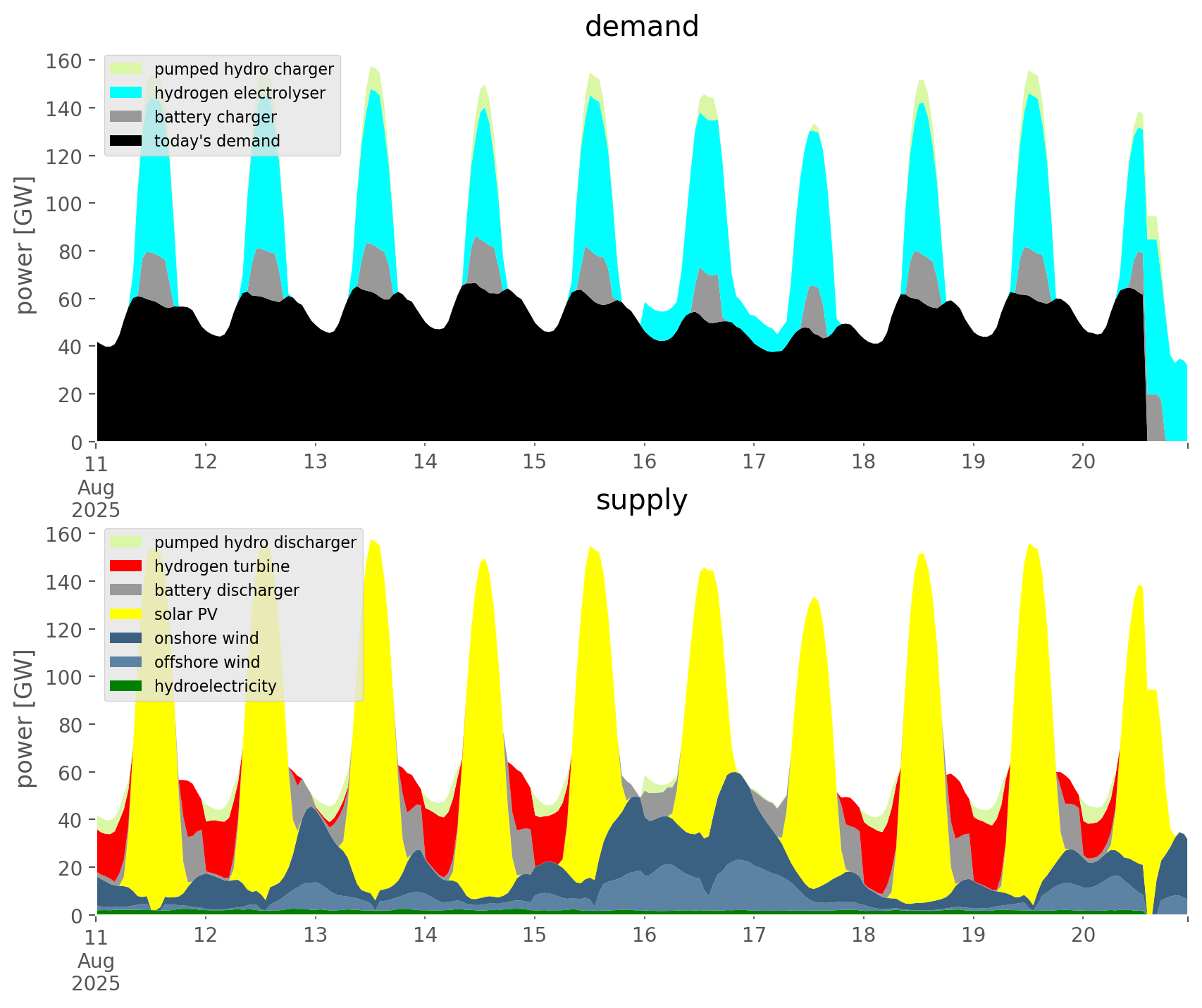
Task: Click the 15 date tick on demand chart
Action: tap(535, 462)
